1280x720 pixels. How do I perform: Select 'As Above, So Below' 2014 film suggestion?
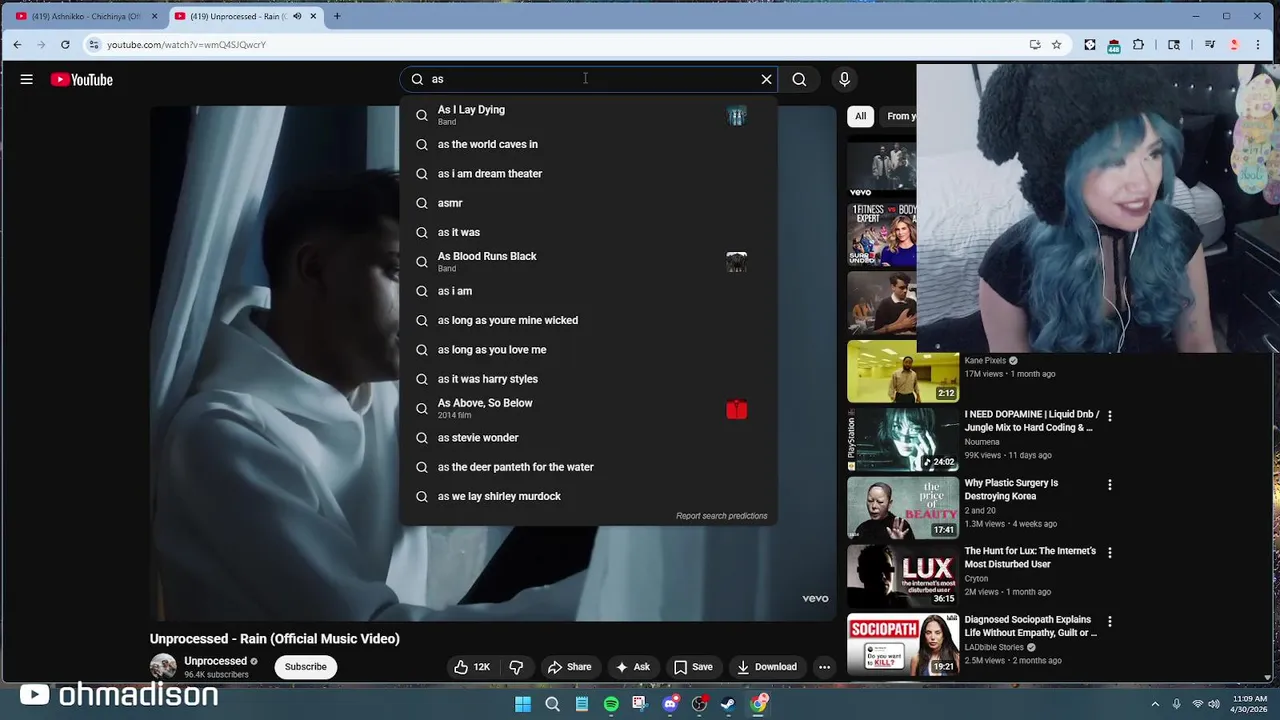[588, 408]
